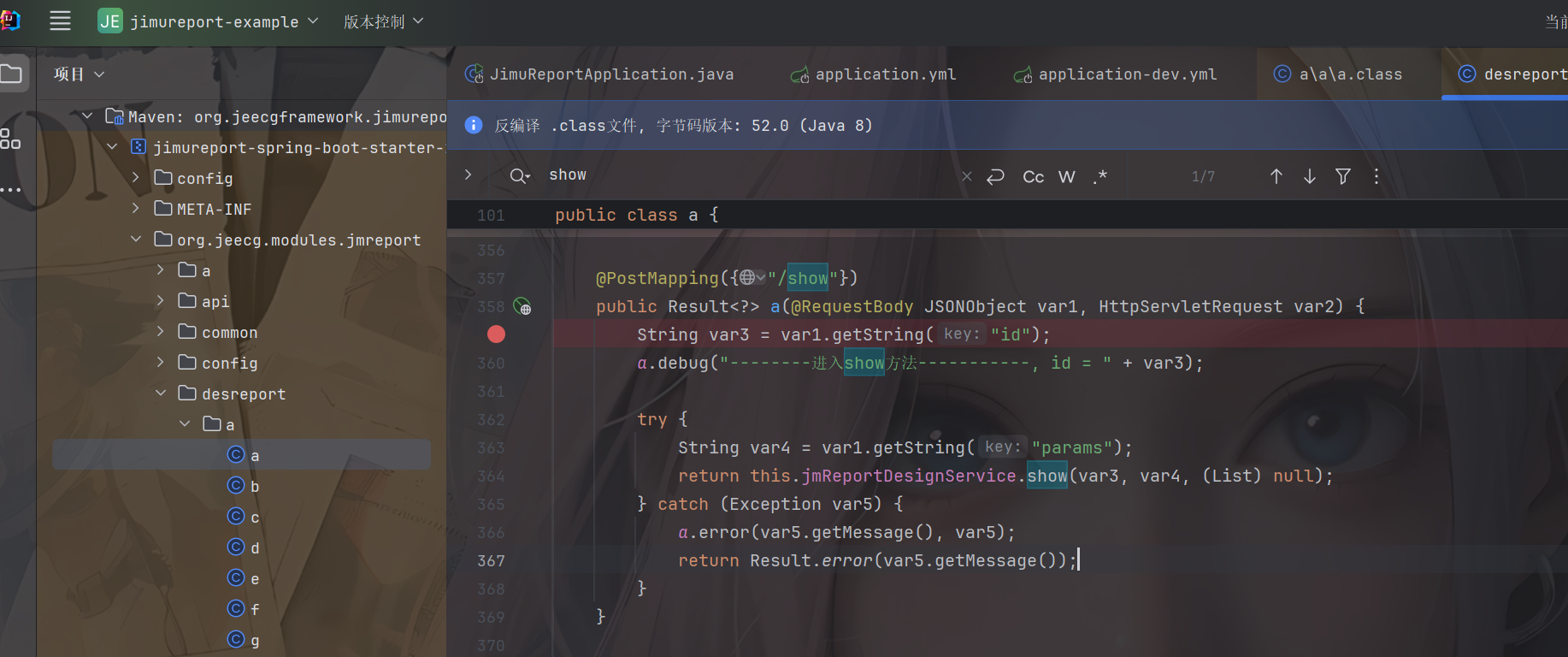Viewport: 1568px width, 657px height.
Task: Open the main hamburger menu
Action: point(60,21)
